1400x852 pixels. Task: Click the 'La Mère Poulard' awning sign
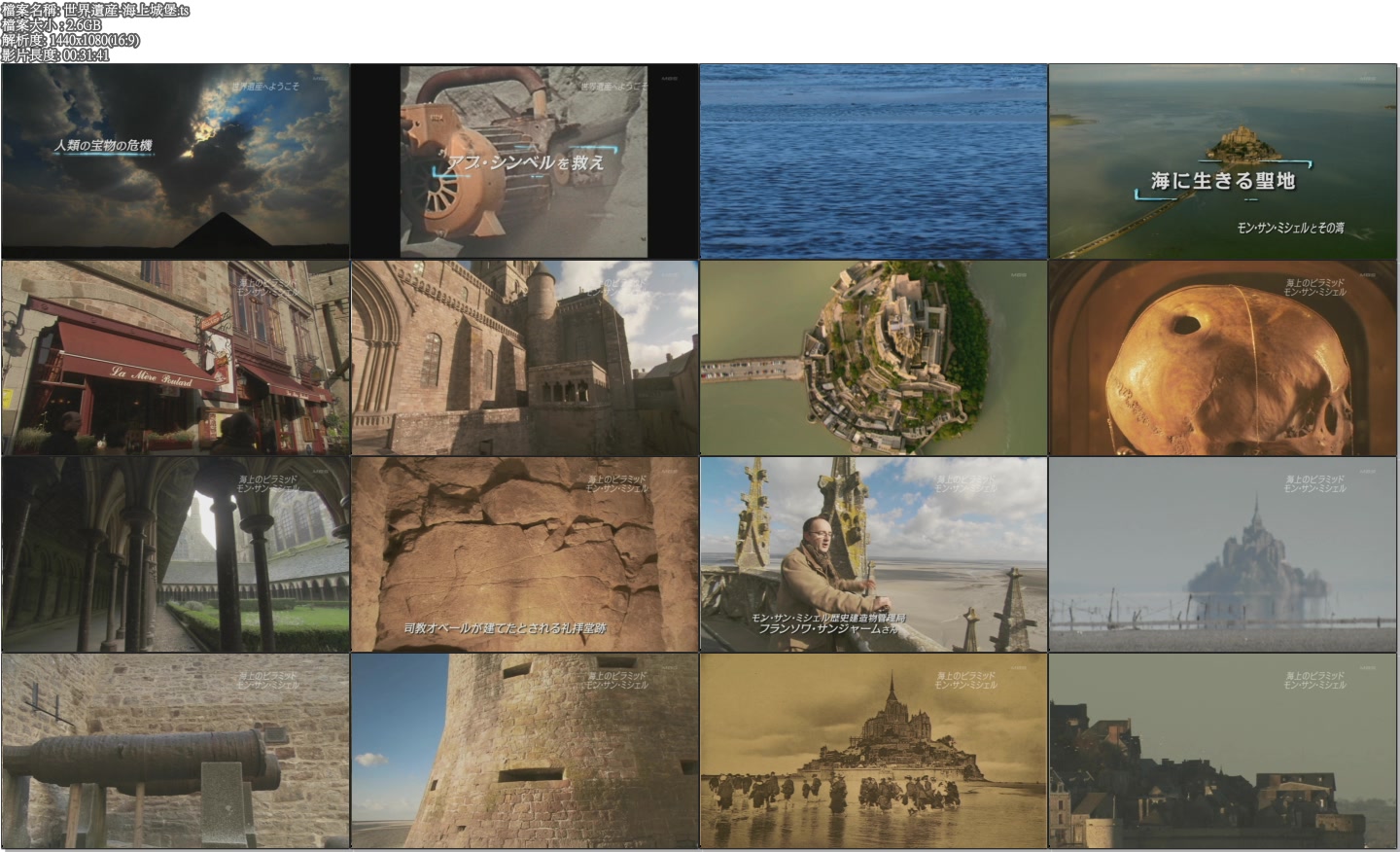click(x=152, y=375)
